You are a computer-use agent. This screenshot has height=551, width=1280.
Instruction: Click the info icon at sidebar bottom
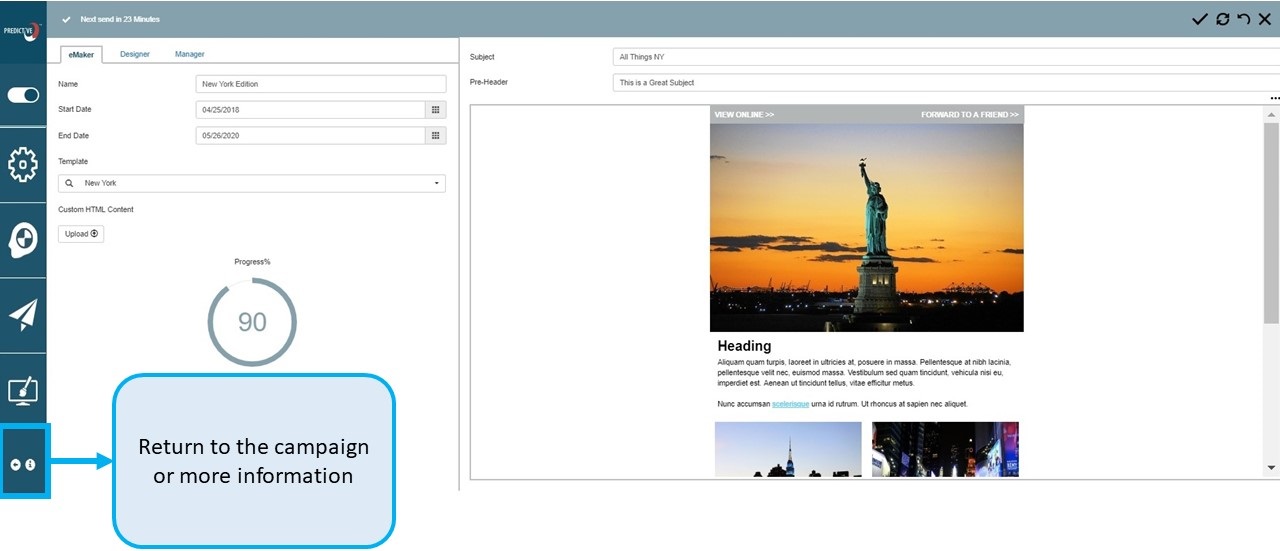point(31,465)
